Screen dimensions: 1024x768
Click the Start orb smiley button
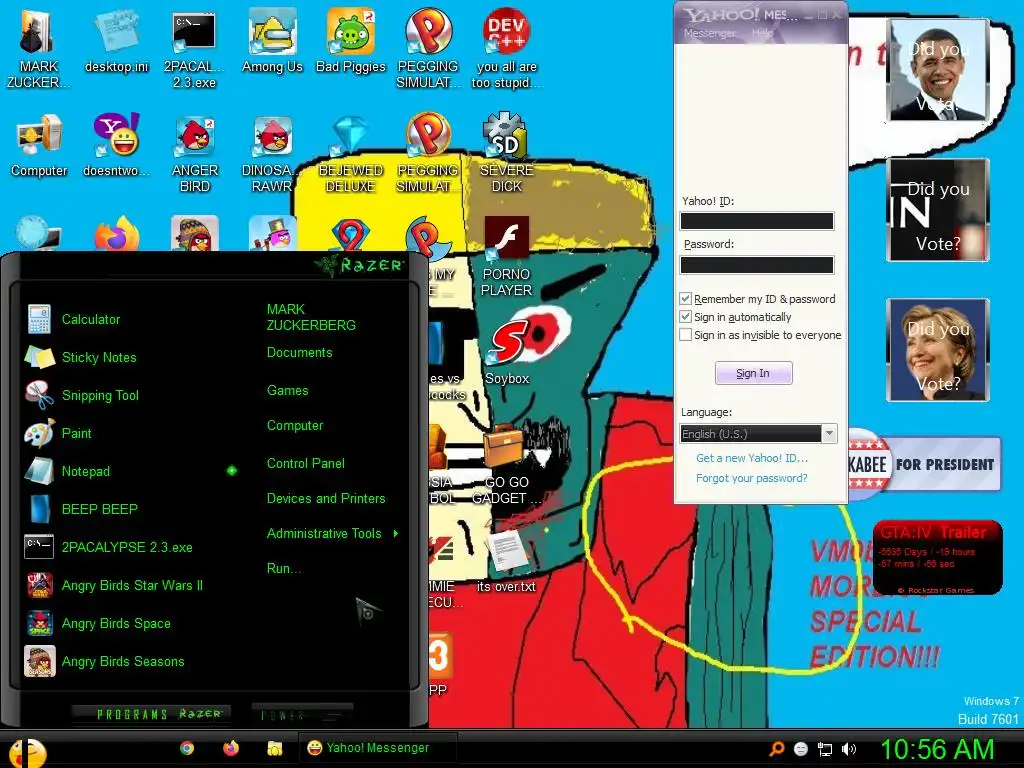[27, 752]
